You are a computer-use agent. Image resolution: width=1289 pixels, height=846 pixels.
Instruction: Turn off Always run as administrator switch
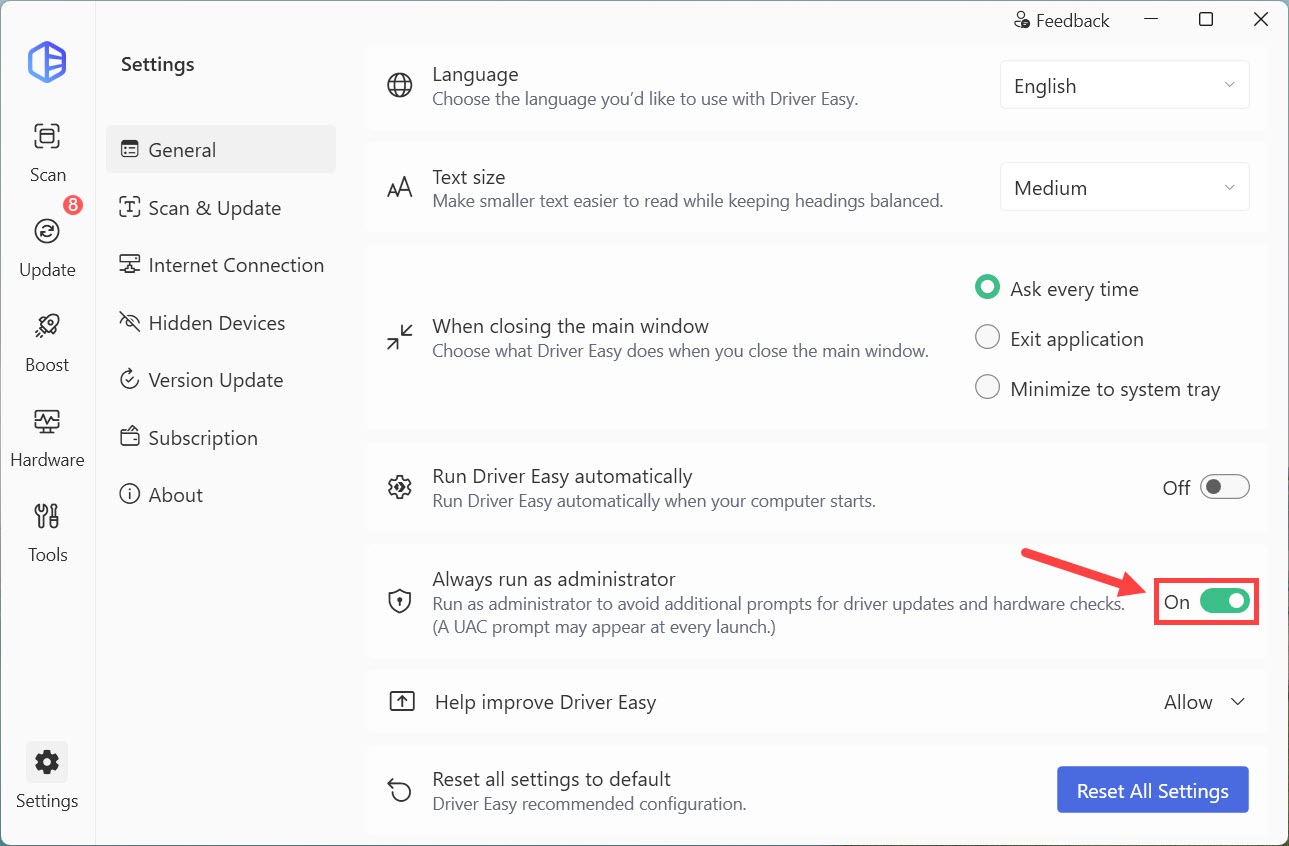point(1224,601)
